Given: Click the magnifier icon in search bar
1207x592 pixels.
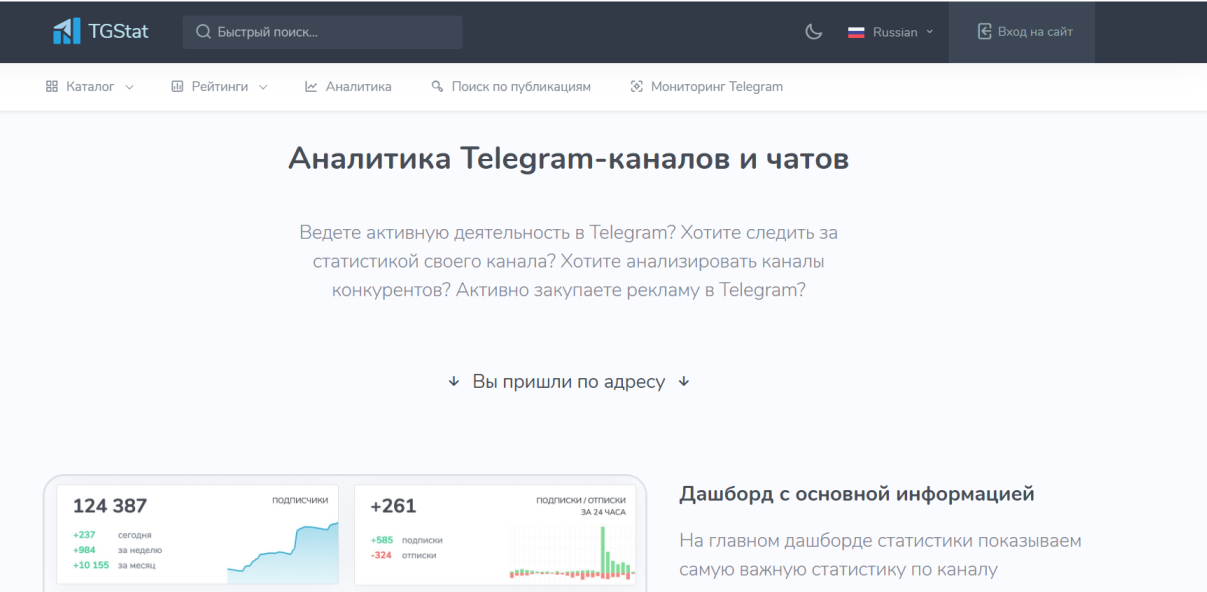Looking at the screenshot, I should [x=203, y=32].
